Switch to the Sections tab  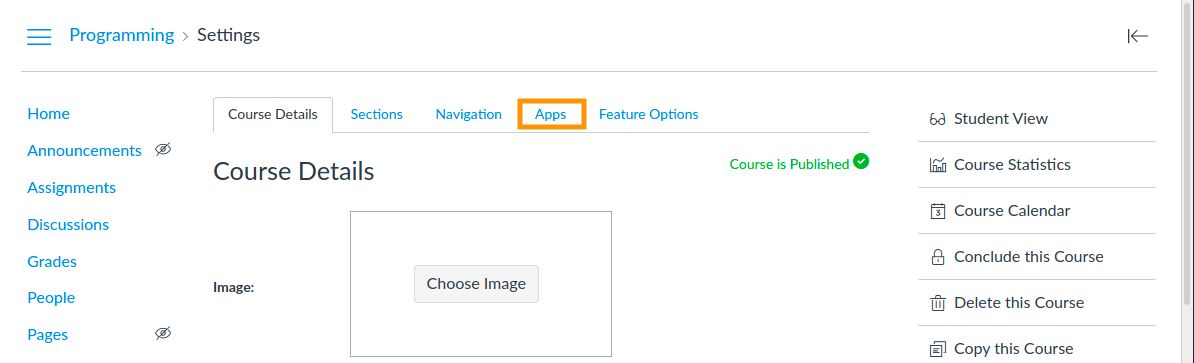coord(376,114)
